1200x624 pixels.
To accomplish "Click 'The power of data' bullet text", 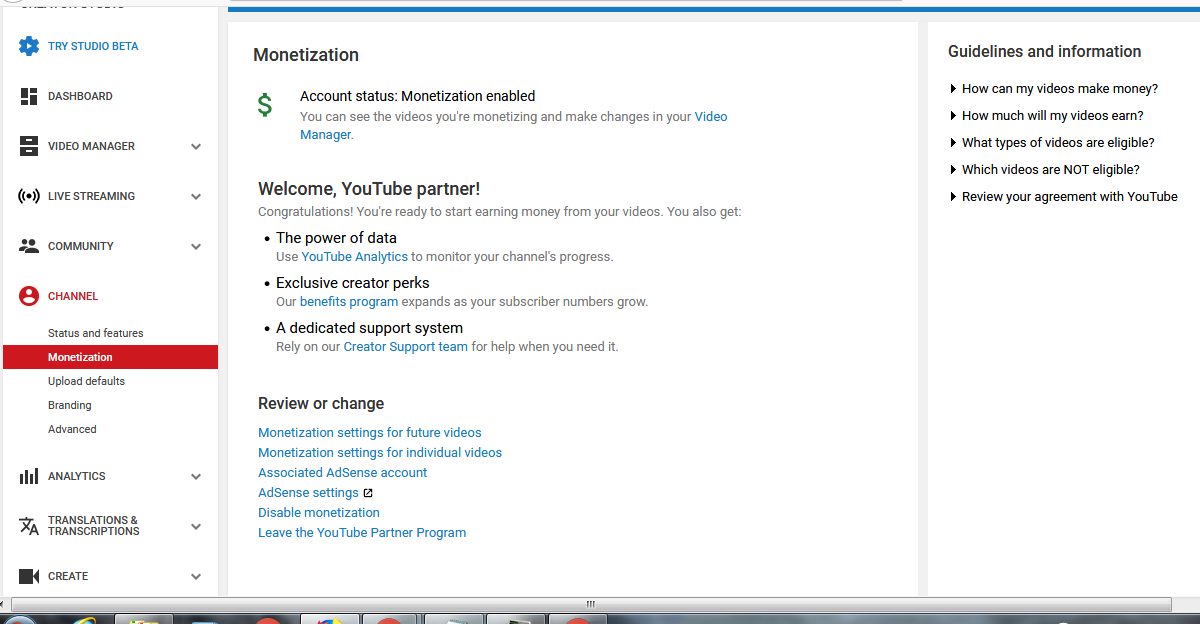I will pyautogui.click(x=336, y=238).
